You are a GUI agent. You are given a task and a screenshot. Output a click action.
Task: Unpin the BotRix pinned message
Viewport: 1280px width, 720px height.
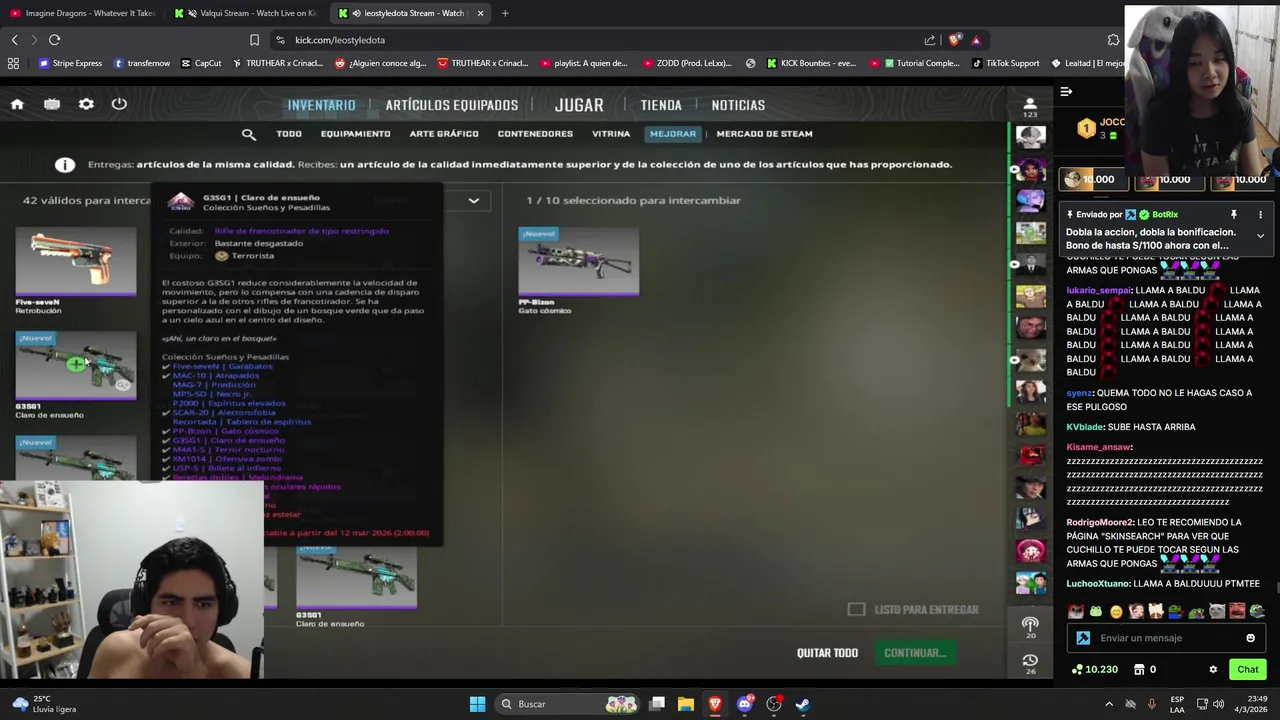tap(1234, 215)
